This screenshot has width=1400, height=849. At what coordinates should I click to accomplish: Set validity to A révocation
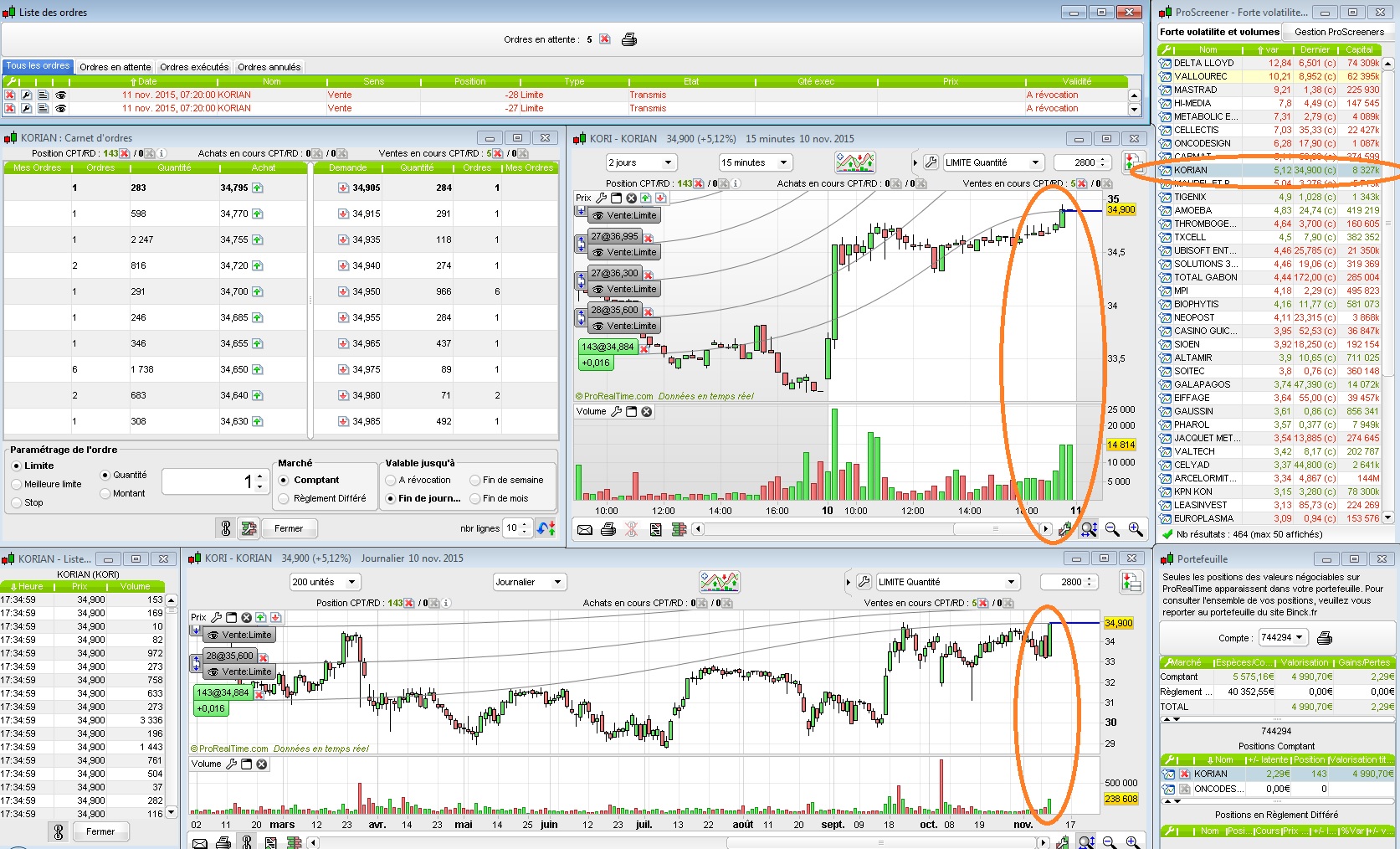coord(418,480)
